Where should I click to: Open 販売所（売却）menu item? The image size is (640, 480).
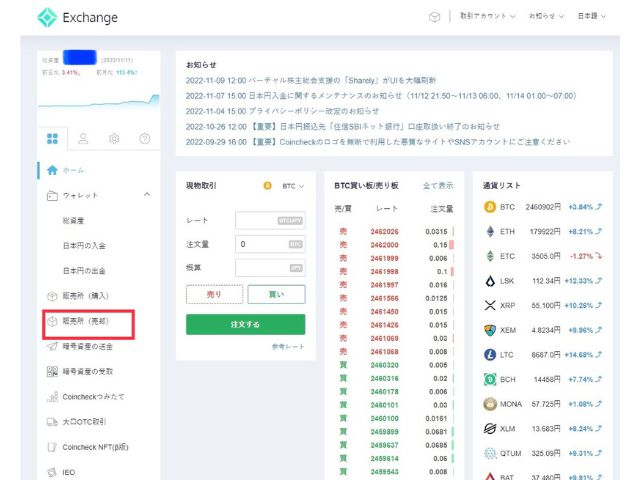pos(85,321)
